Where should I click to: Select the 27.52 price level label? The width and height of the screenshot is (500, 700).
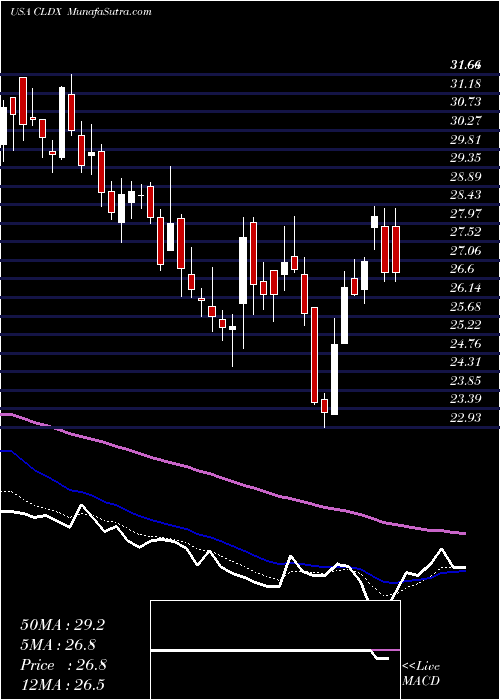click(466, 232)
